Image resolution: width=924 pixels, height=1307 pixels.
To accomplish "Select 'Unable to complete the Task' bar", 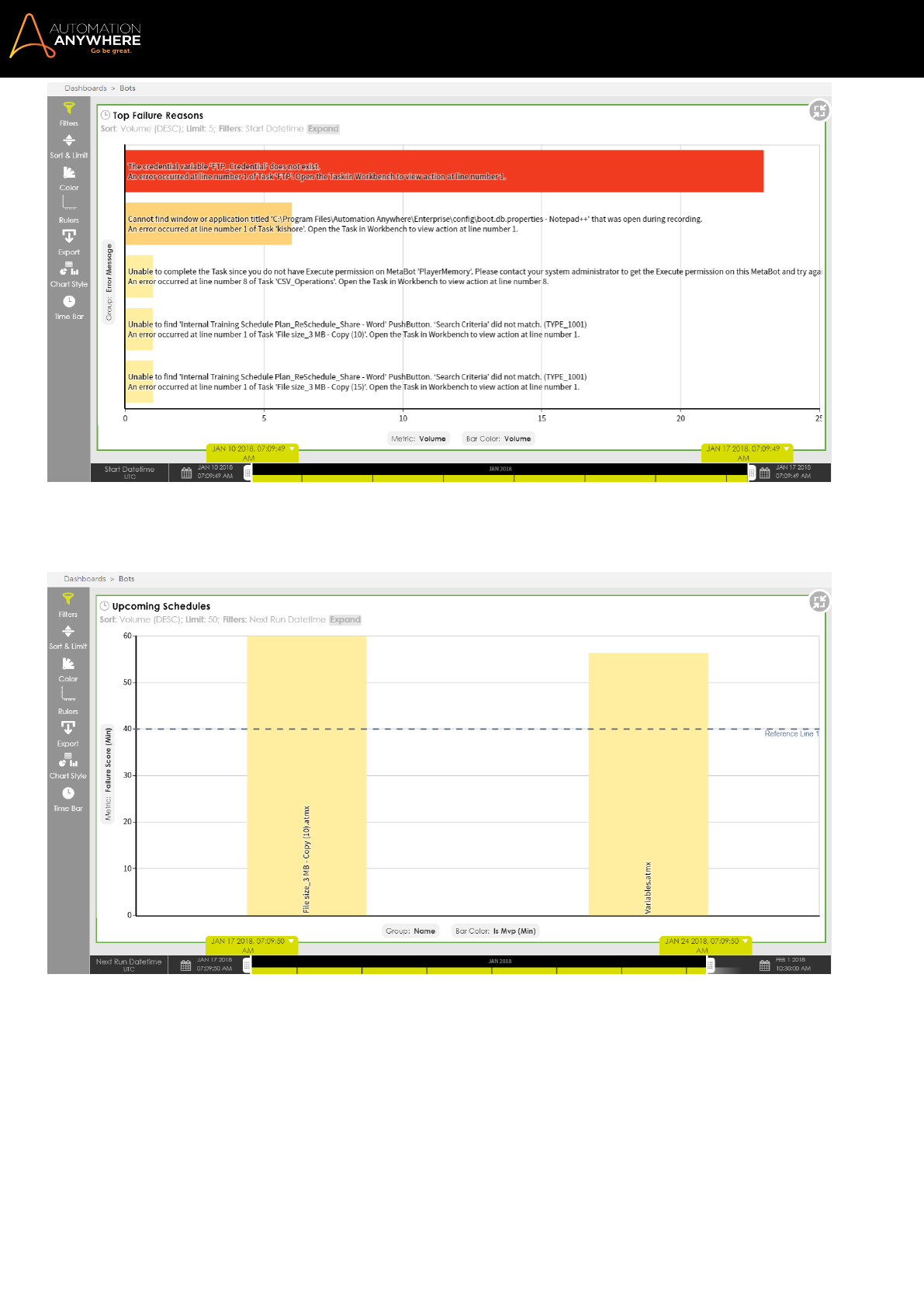I will pos(140,276).
